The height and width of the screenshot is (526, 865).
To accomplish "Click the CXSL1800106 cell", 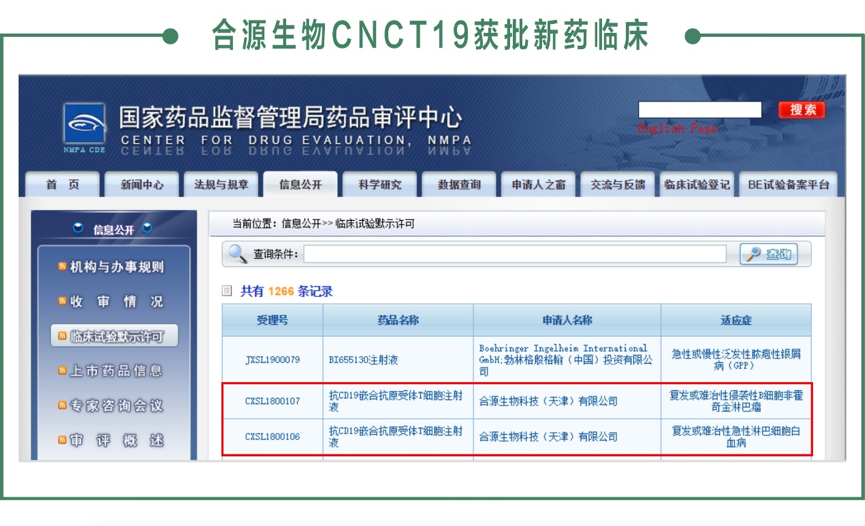I will 273,437.
